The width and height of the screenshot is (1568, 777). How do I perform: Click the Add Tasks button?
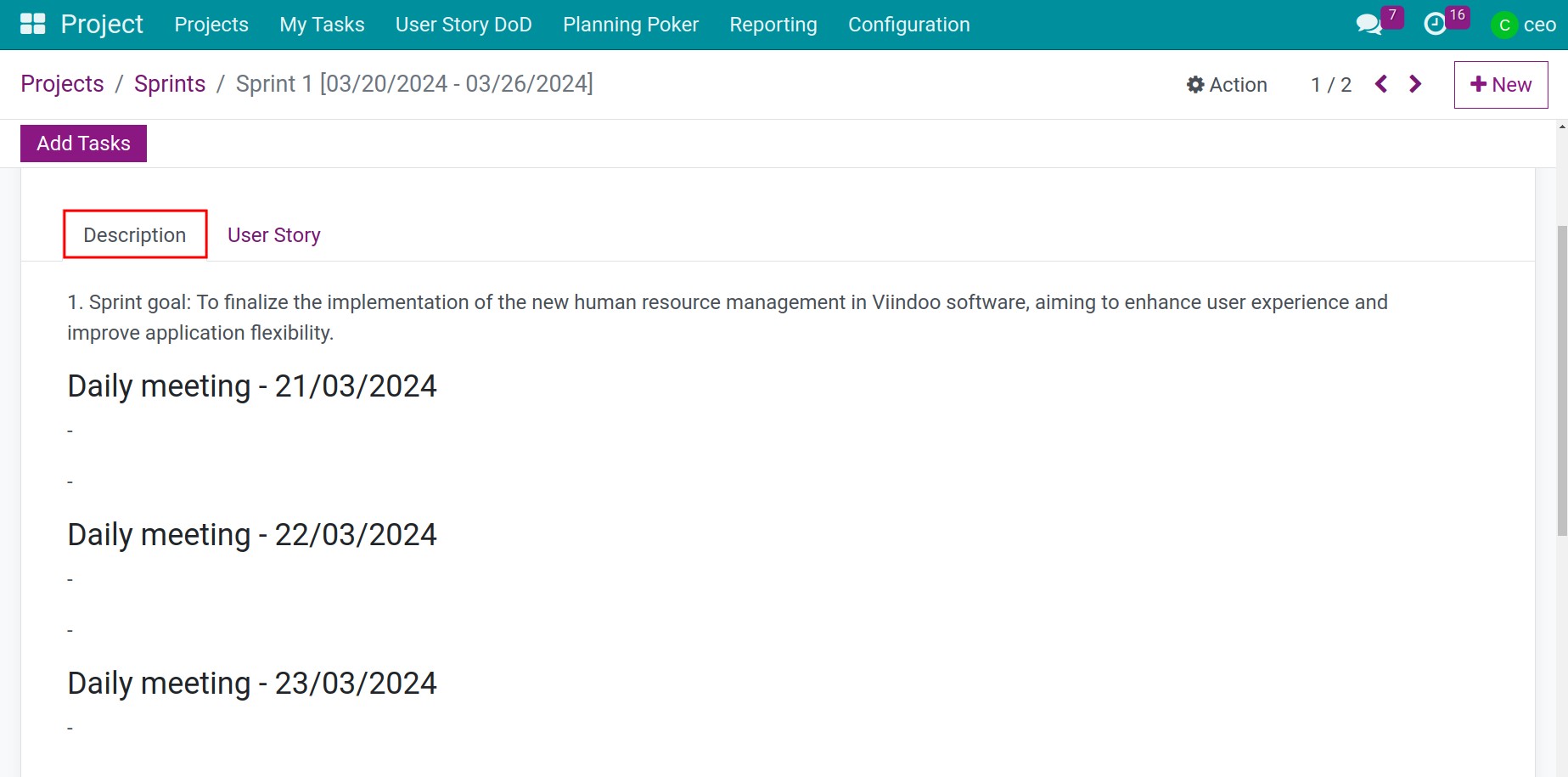coord(83,144)
